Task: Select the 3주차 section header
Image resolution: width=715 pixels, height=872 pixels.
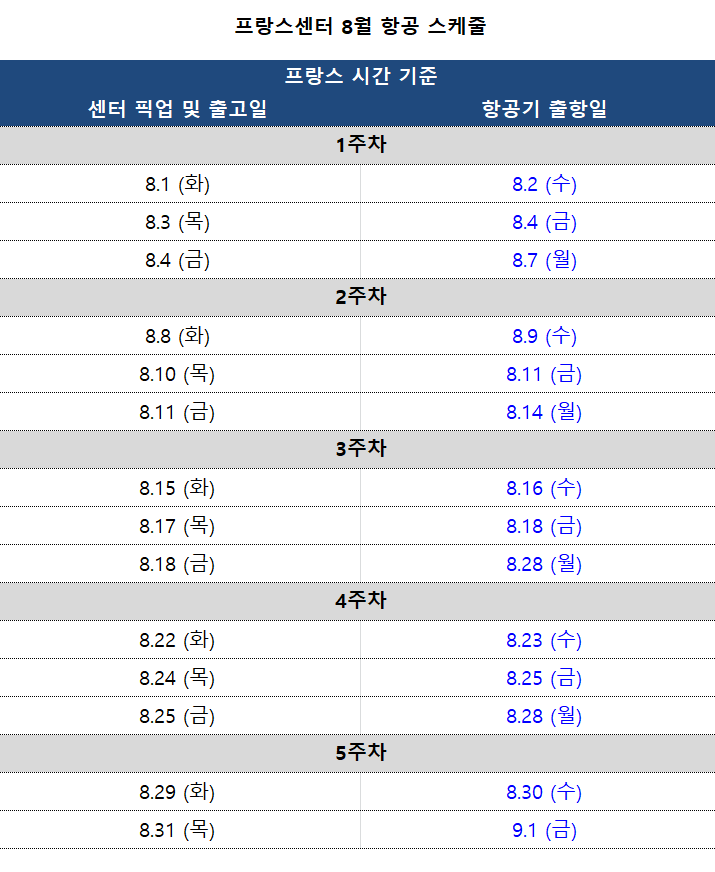Action: coord(358,449)
